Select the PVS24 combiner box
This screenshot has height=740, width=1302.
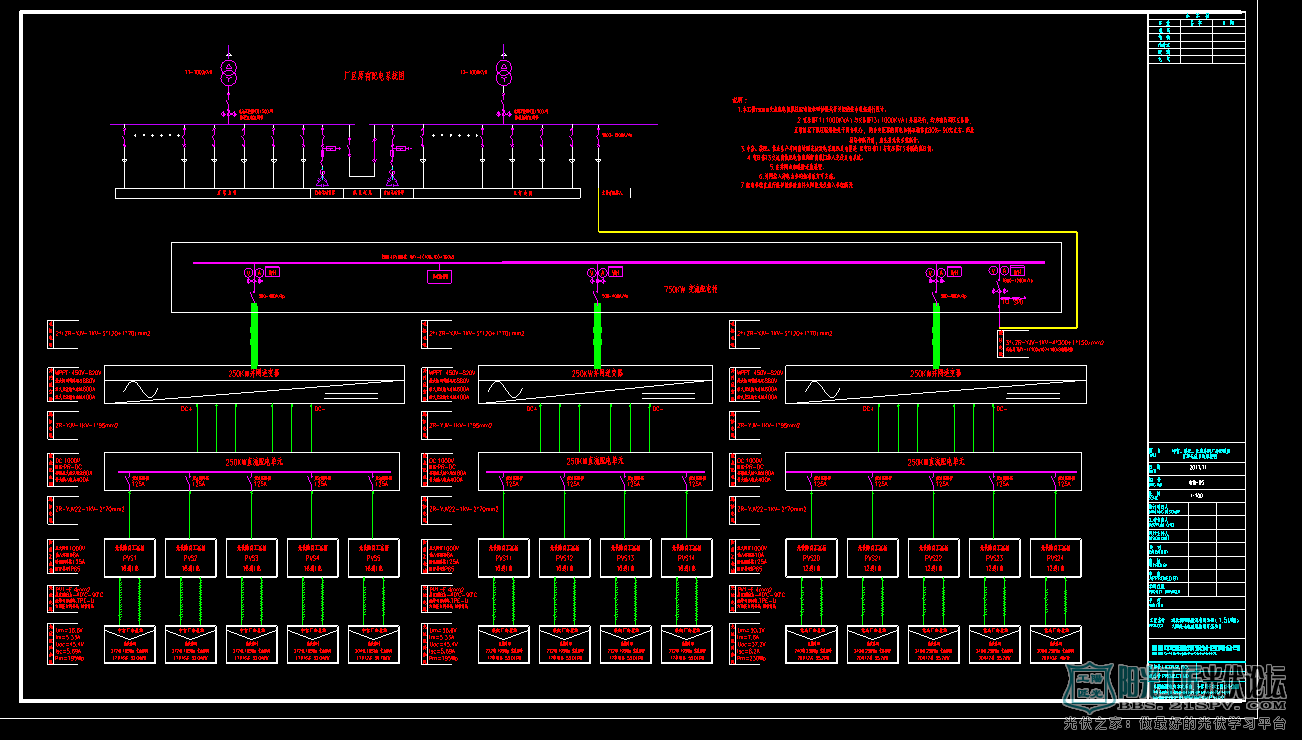tap(1056, 558)
